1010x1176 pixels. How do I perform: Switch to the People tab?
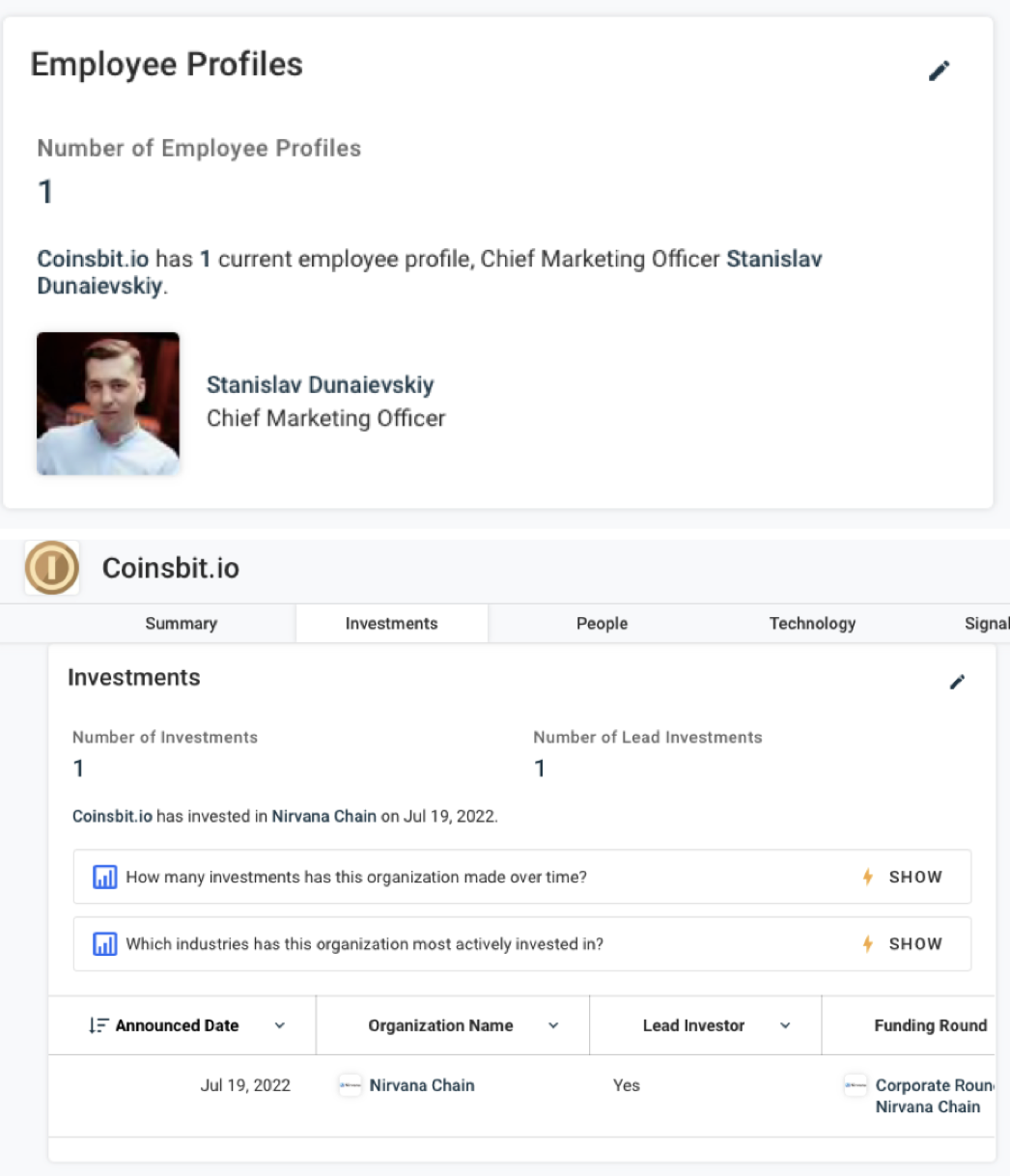click(602, 624)
